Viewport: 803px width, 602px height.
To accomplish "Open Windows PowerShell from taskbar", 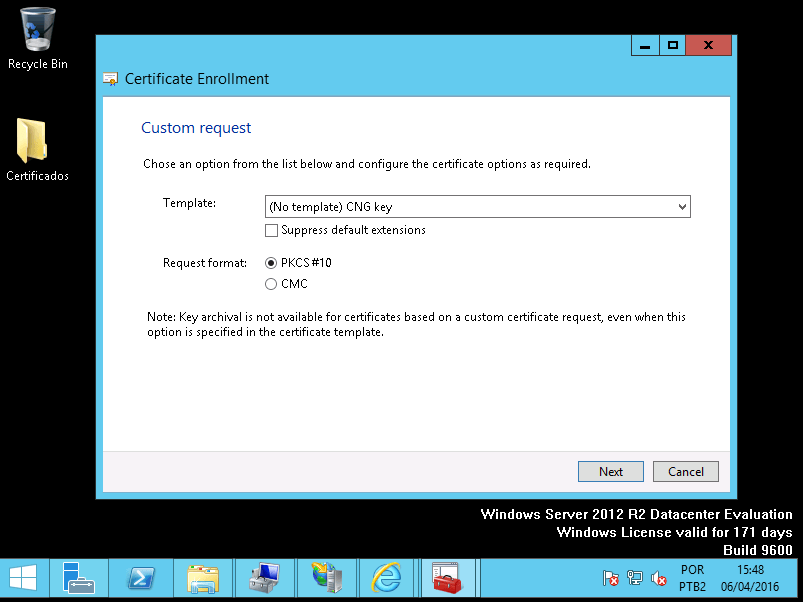I will [141, 578].
